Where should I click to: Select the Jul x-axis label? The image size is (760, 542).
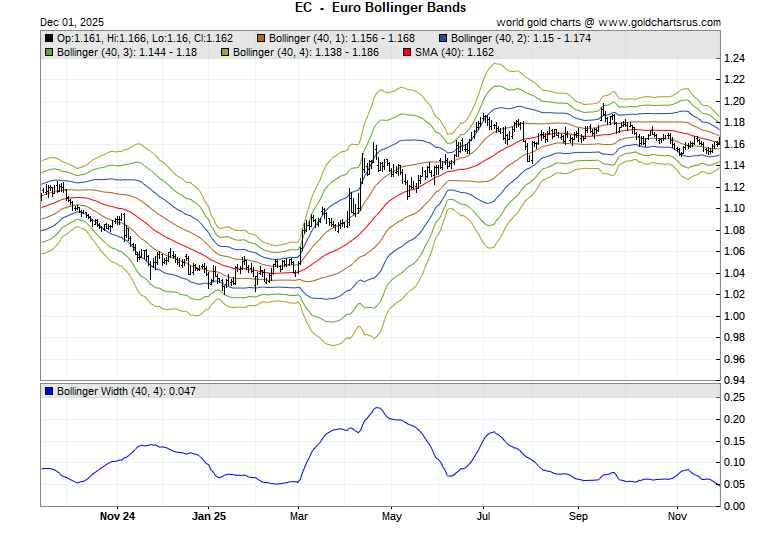[483, 517]
